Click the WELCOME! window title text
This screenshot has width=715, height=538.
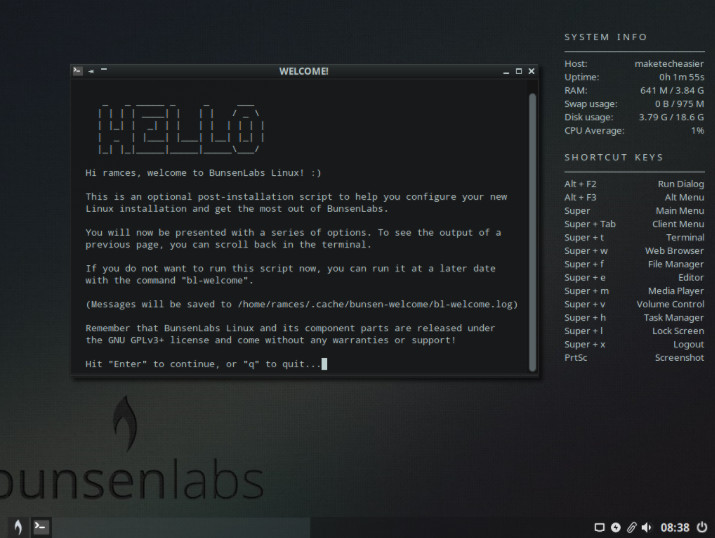[304, 72]
